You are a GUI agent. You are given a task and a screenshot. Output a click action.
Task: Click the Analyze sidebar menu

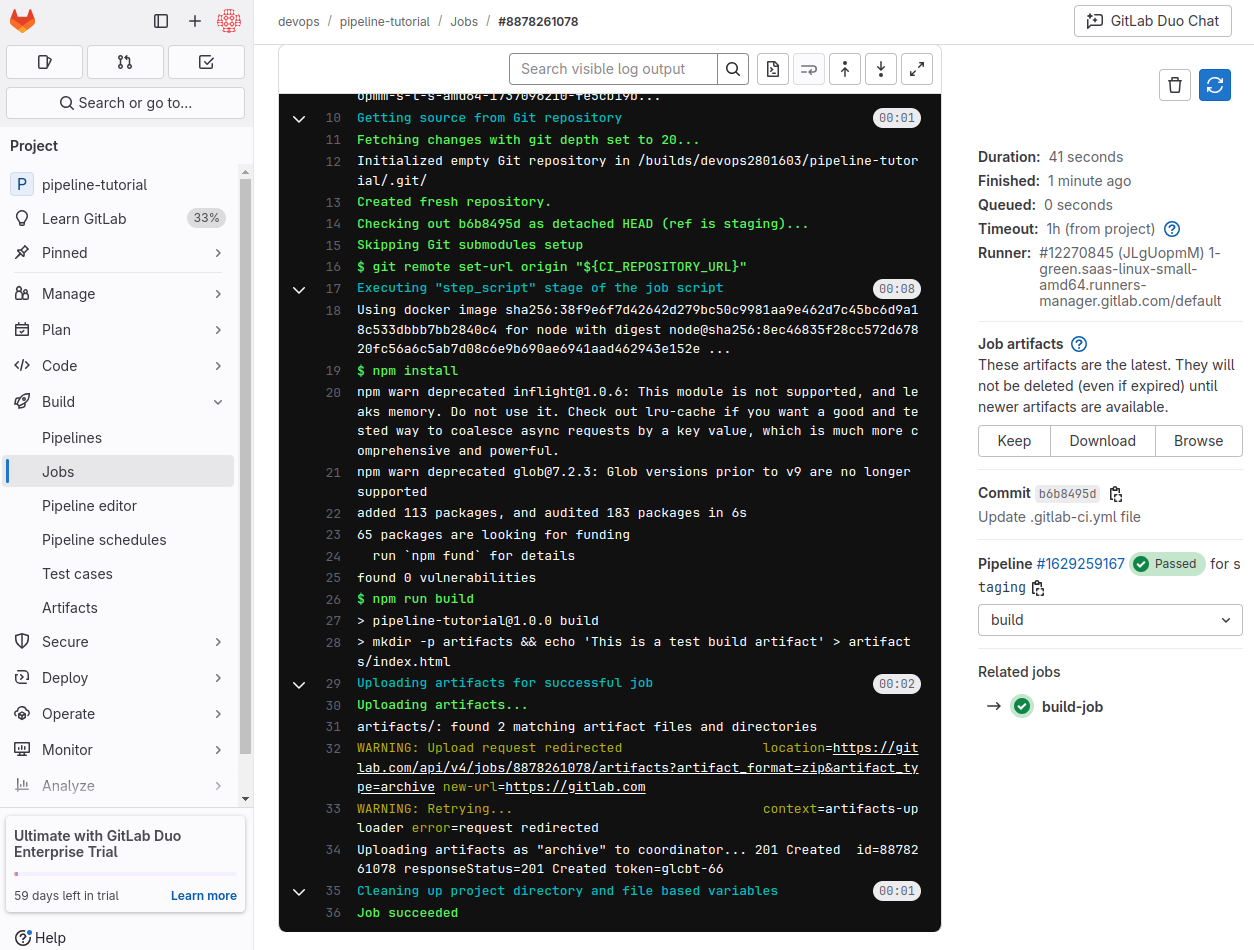click(x=120, y=786)
